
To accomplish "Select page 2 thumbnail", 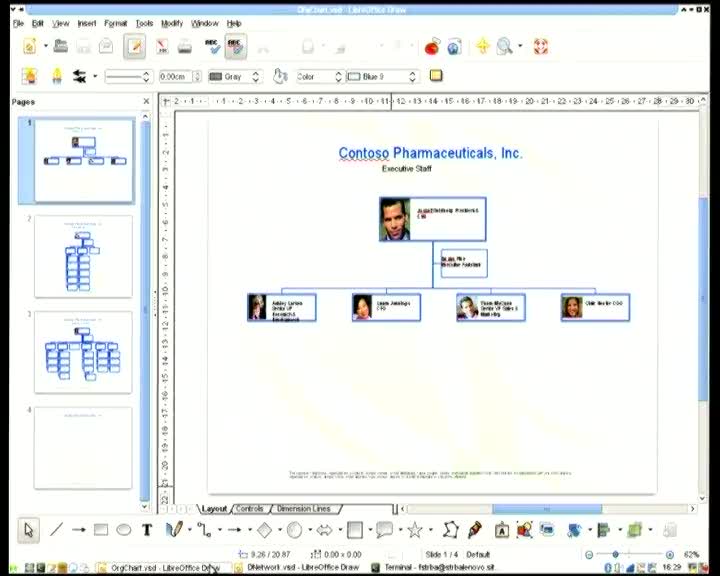I will (x=83, y=256).
